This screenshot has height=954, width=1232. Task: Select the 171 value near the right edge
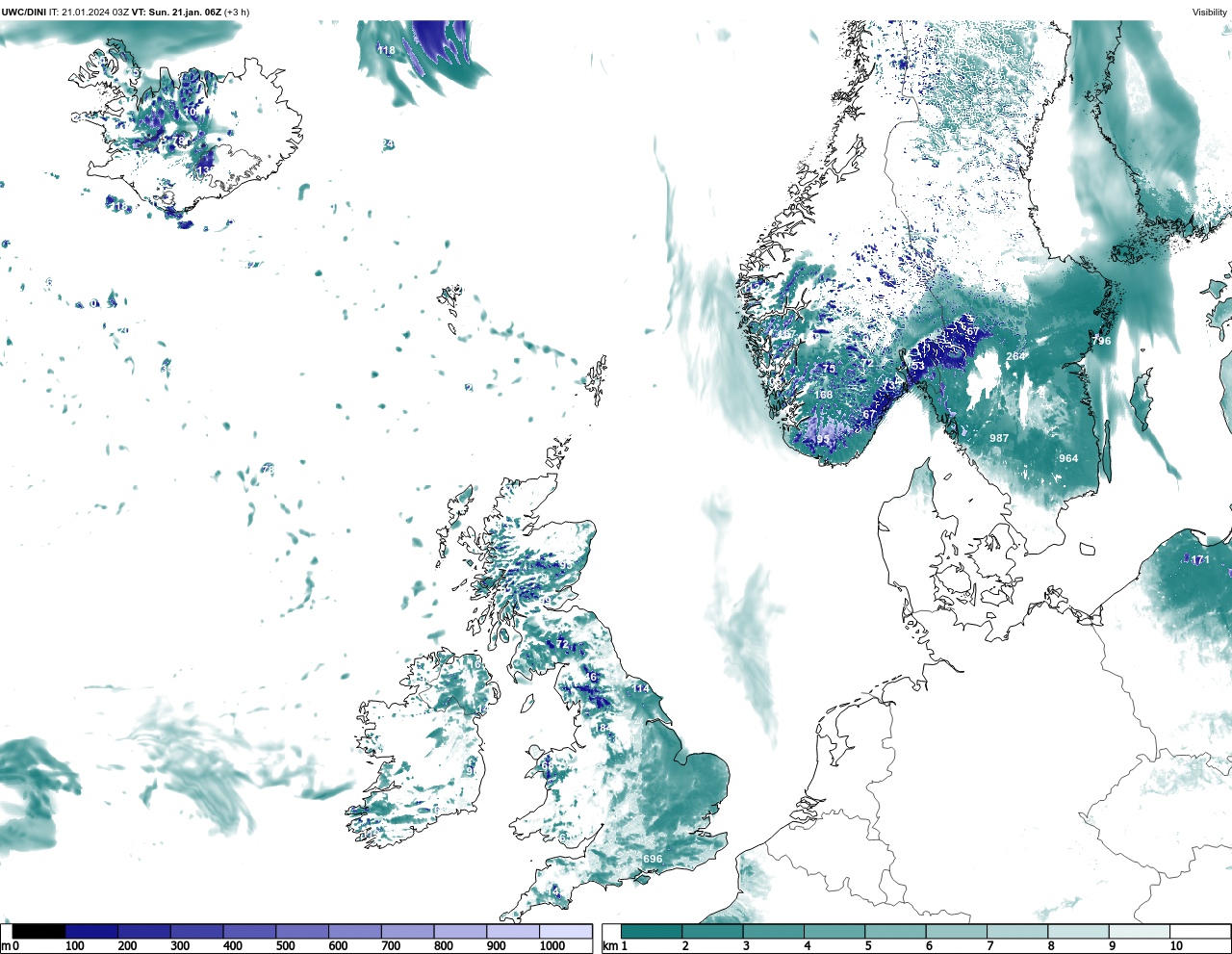(x=1200, y=559)
